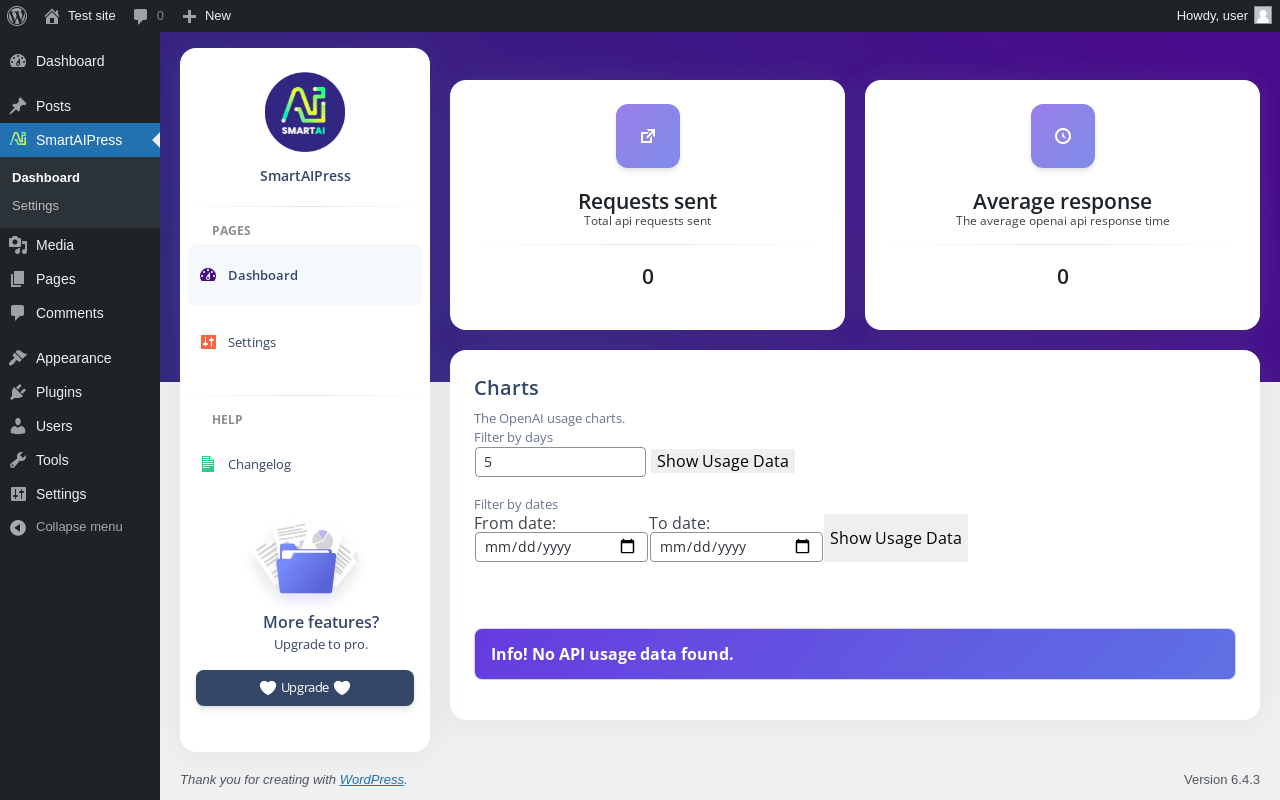Click the folder illustration above More features

pyautogui.click(x=305, y=560)
